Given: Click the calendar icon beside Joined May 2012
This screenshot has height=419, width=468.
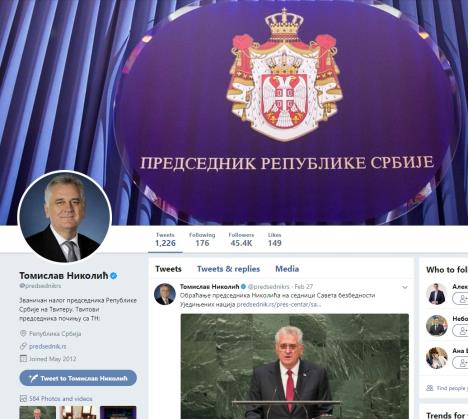Looking at the screenshot, I should [x=23, y=359].
